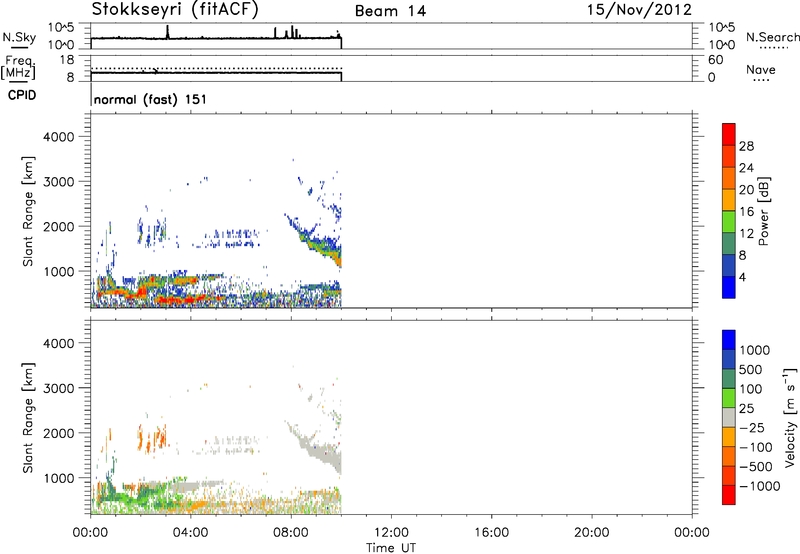The image size is (800, 554).
Task: Click the noise spike near 03:00 in the N.Sky panel
Action: (x=167, y=32)
